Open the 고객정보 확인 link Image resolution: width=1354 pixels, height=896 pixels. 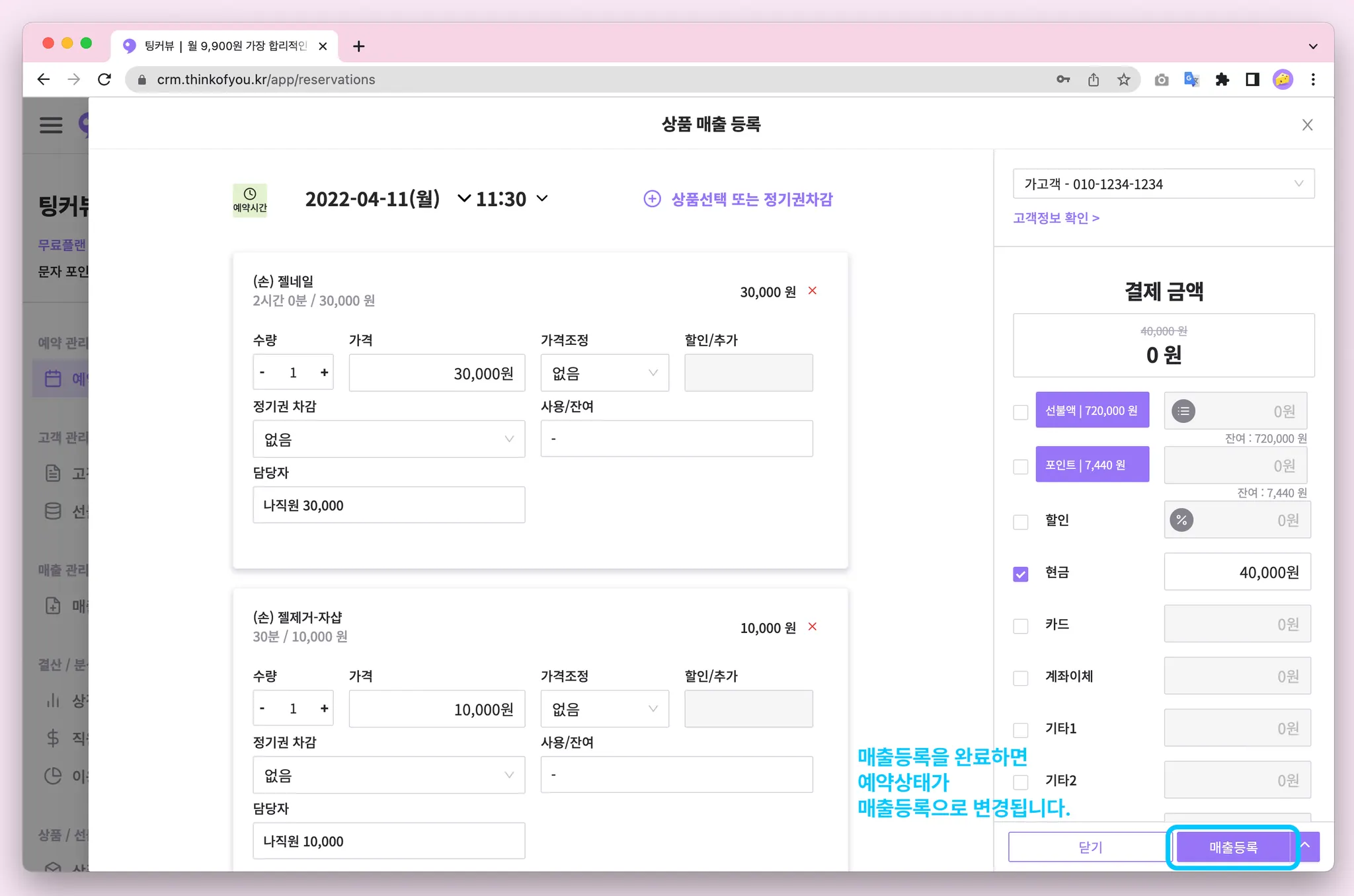point(1056,217)
